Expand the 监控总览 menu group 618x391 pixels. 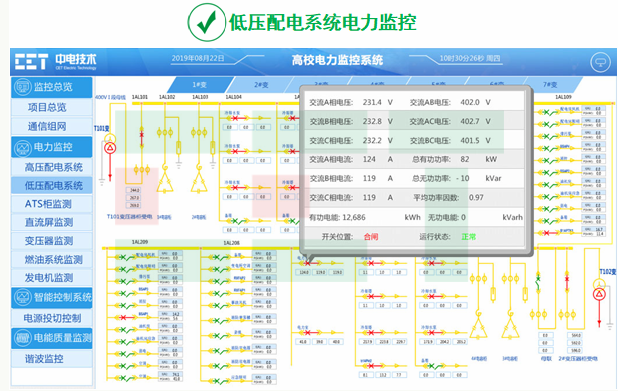click(x=52, y=87)
